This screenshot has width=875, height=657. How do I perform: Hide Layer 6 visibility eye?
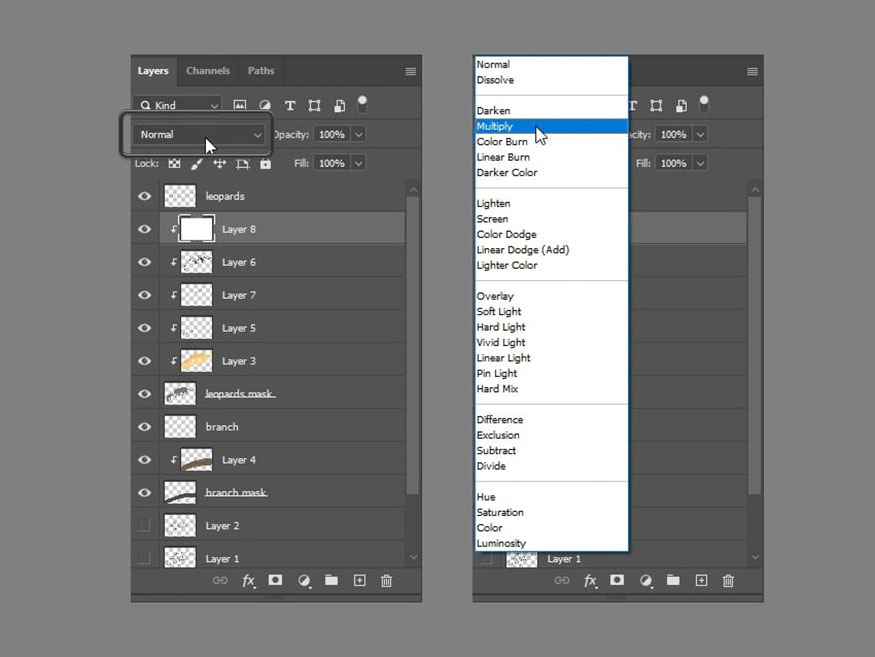coord(145,262)
